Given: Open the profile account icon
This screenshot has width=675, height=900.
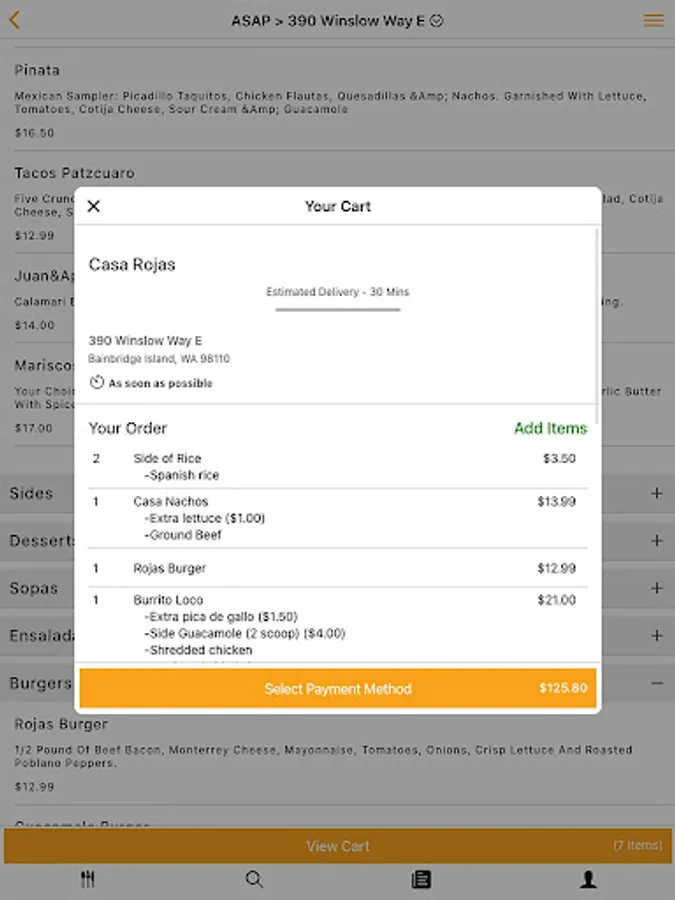Looking at the screenshot, I should tap(589, 880).
